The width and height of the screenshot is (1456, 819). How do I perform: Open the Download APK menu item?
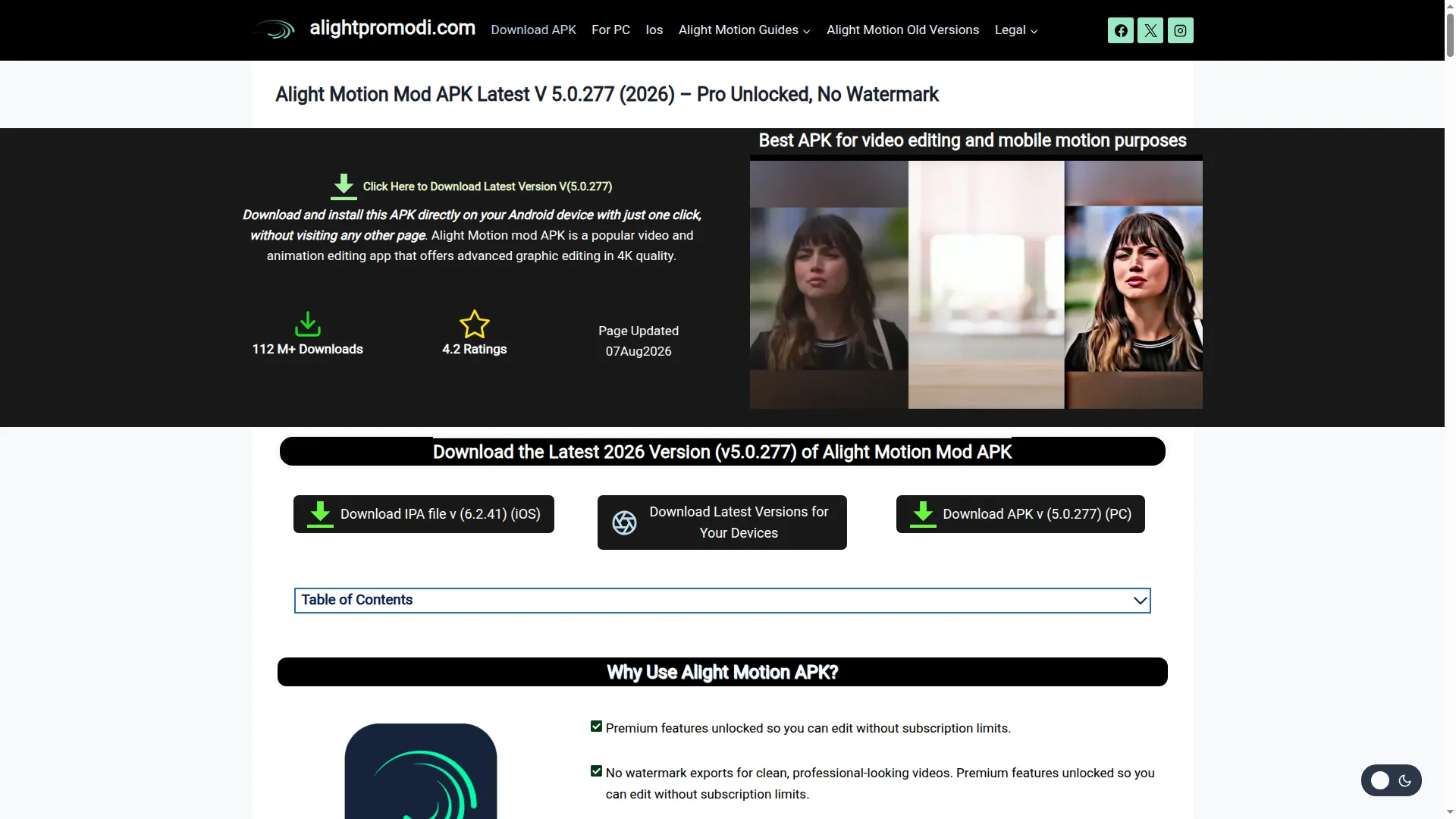pyautogui.click(x=533, y=30)
